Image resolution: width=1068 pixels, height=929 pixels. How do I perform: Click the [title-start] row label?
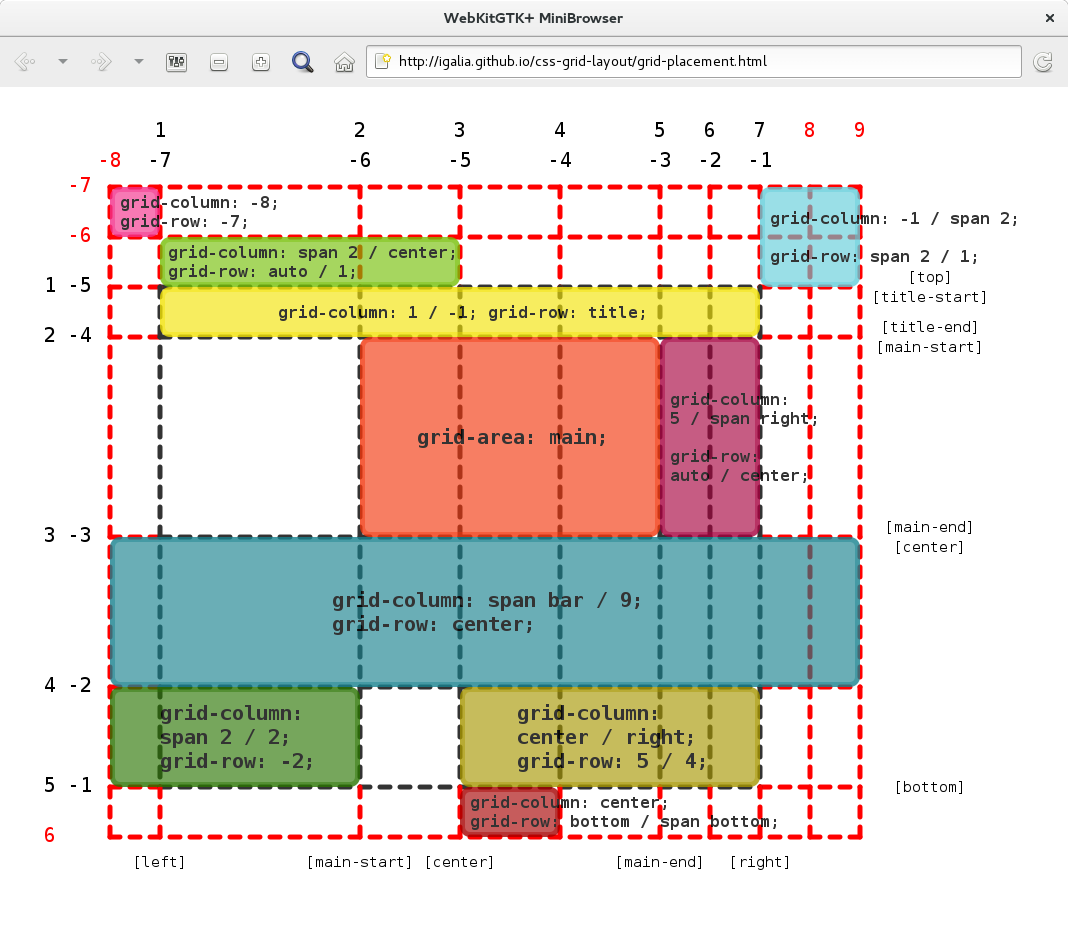930,297
